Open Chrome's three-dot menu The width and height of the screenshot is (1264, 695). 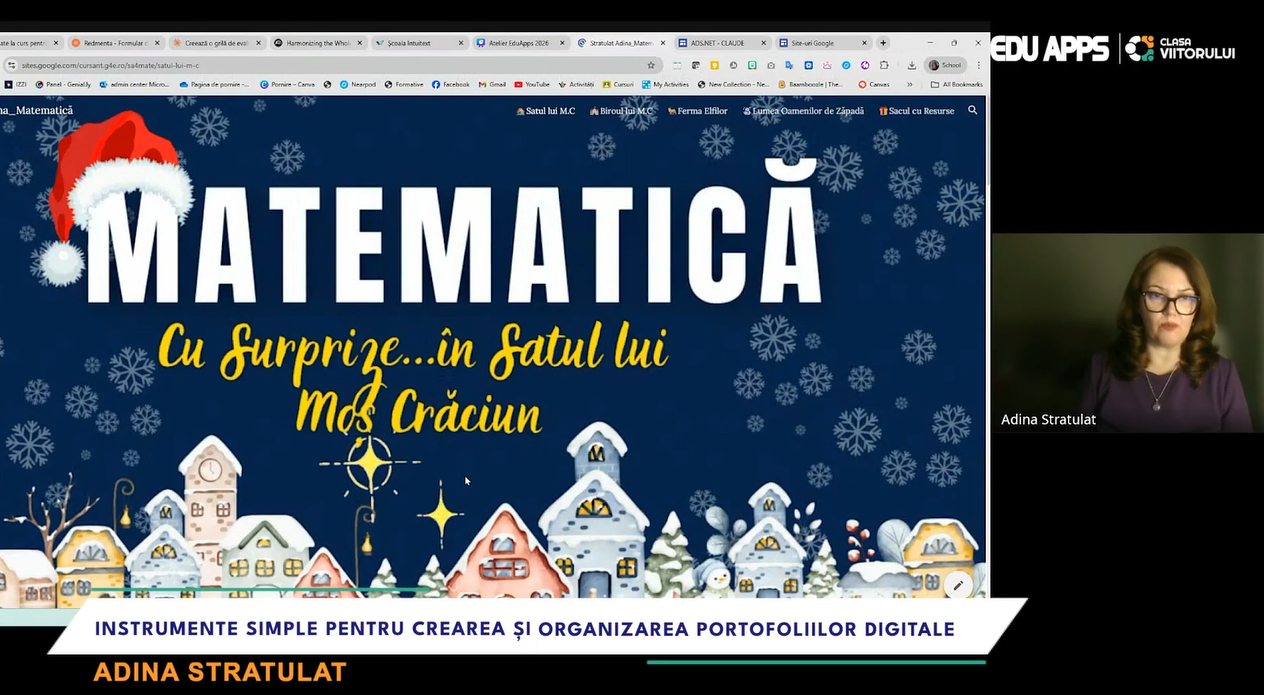978,65
